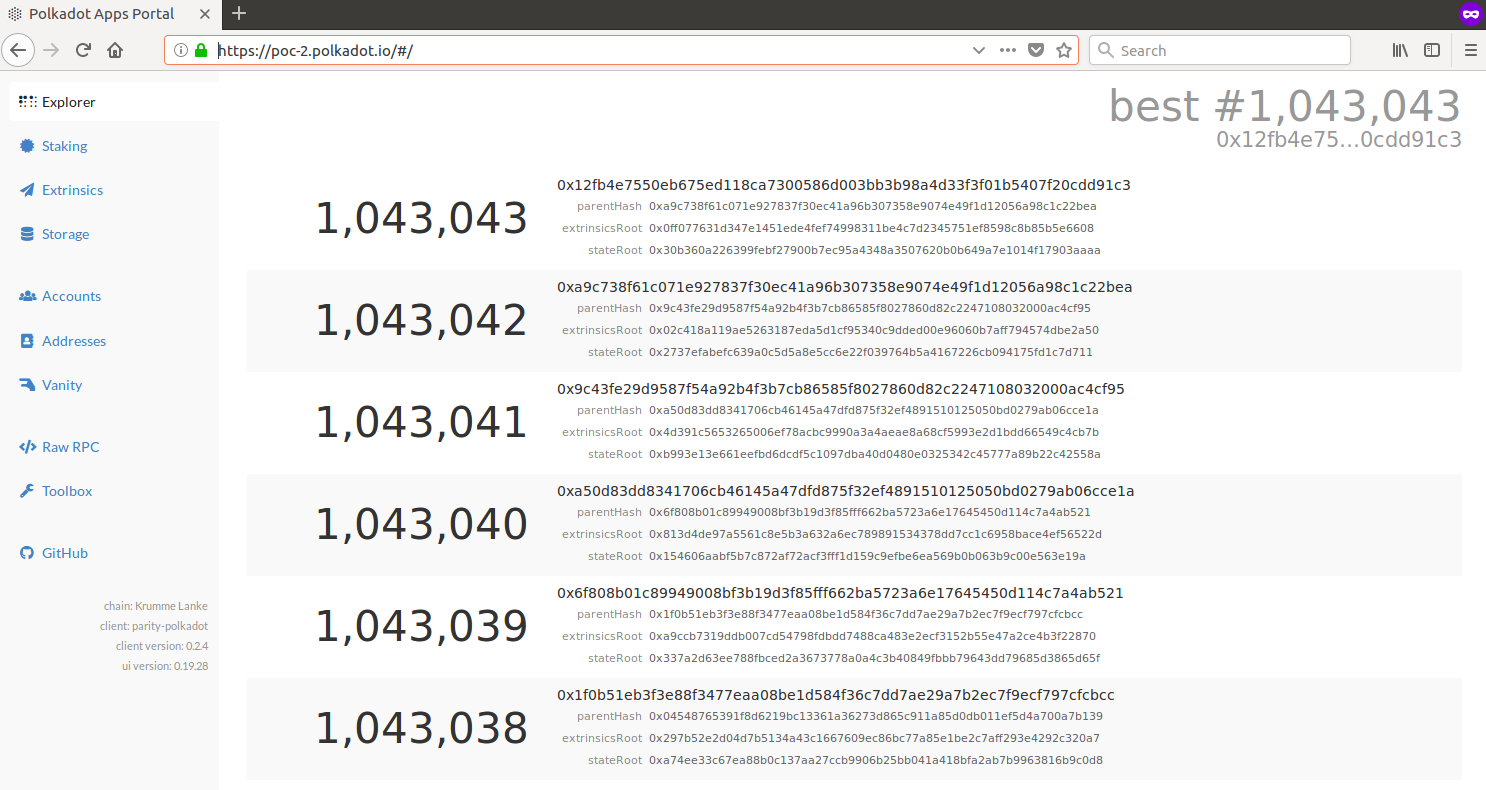Click the ui version: 0.19.28 text

(165, 666)
